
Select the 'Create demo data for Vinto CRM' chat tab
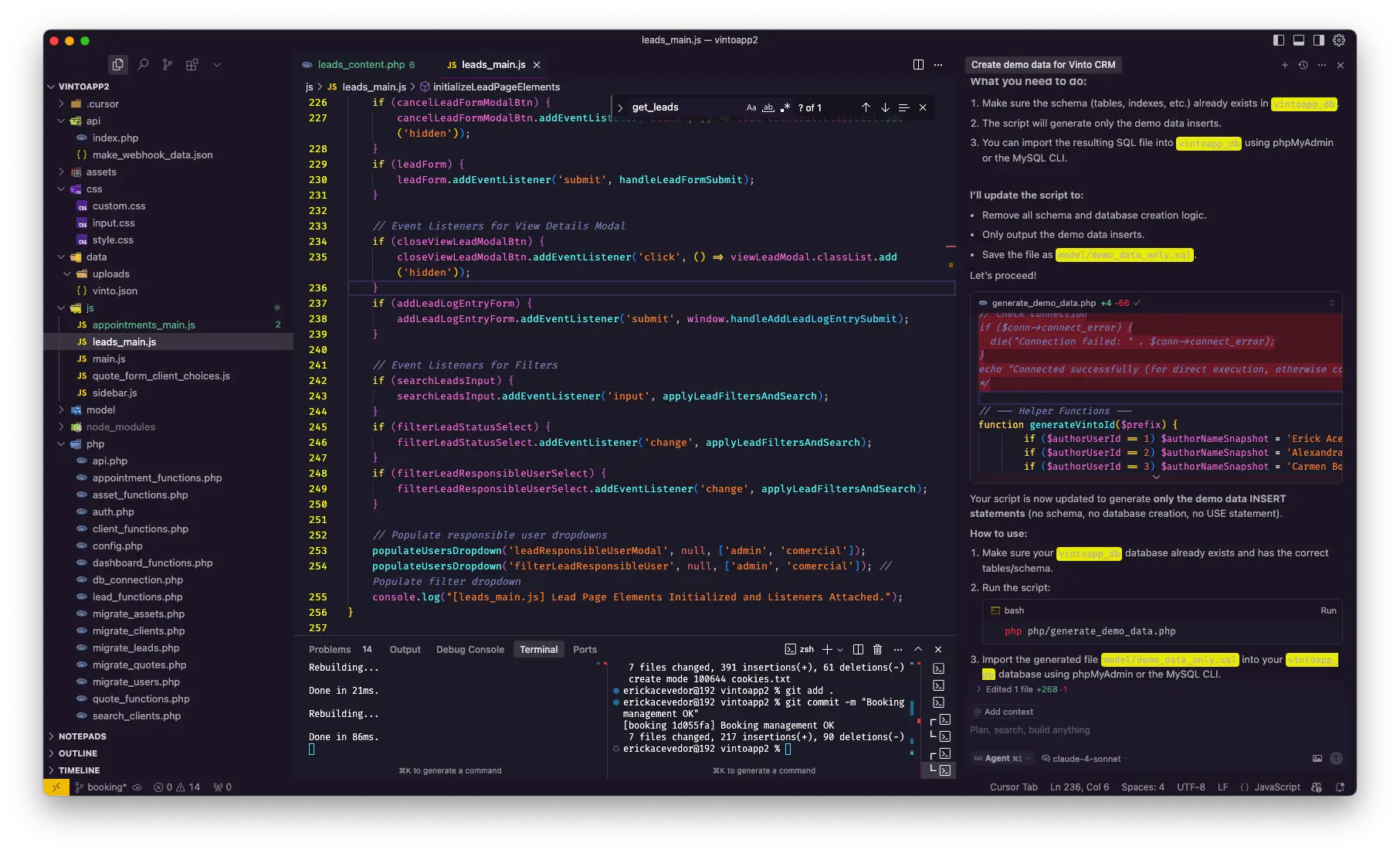tap(1042, 65)
